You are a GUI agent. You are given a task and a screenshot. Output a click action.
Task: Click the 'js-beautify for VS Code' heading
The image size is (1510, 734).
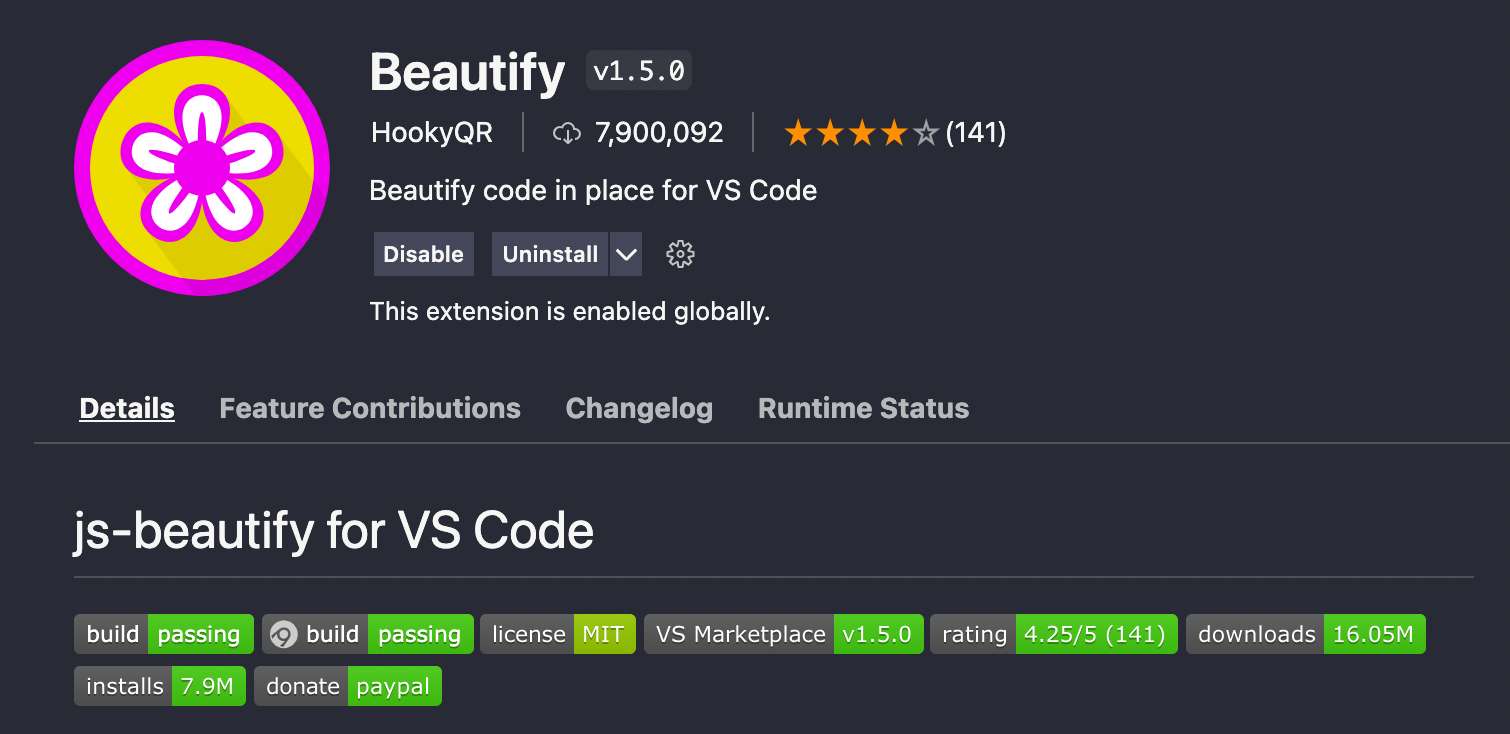(334, 530)
